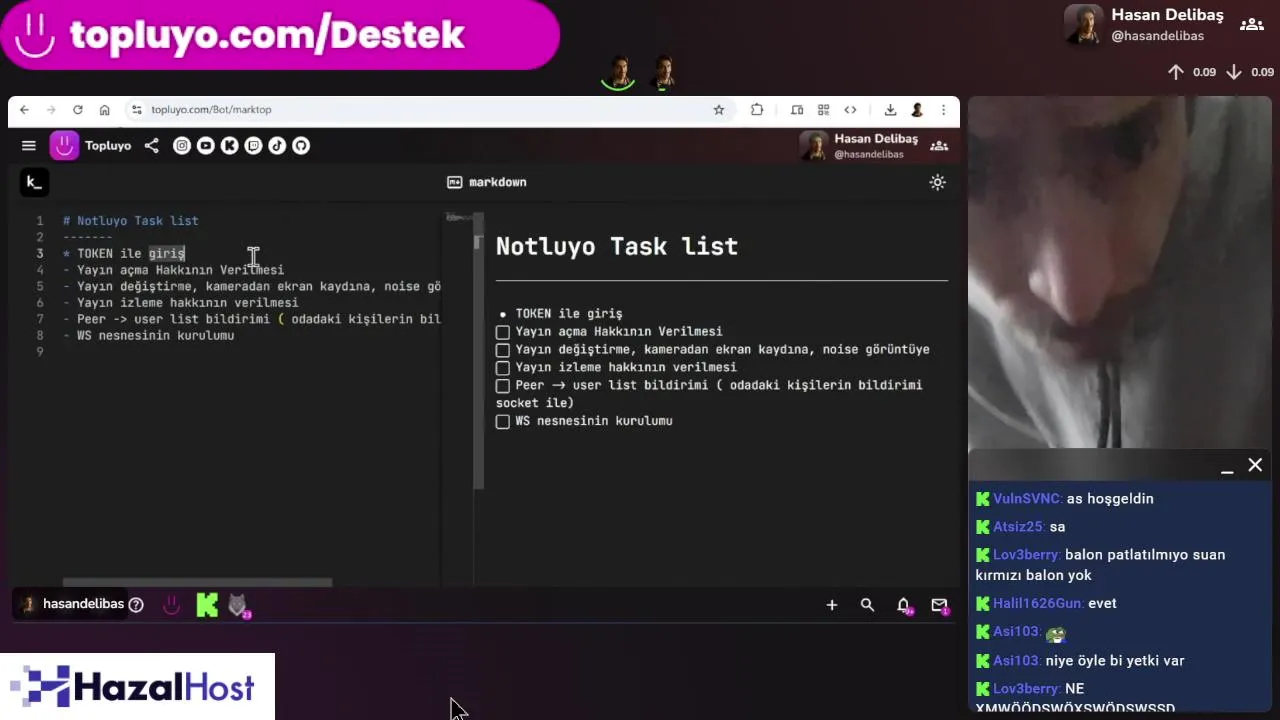Open the help question mark icon
This screenshot has height=720, width=1280.
[136, 605]
